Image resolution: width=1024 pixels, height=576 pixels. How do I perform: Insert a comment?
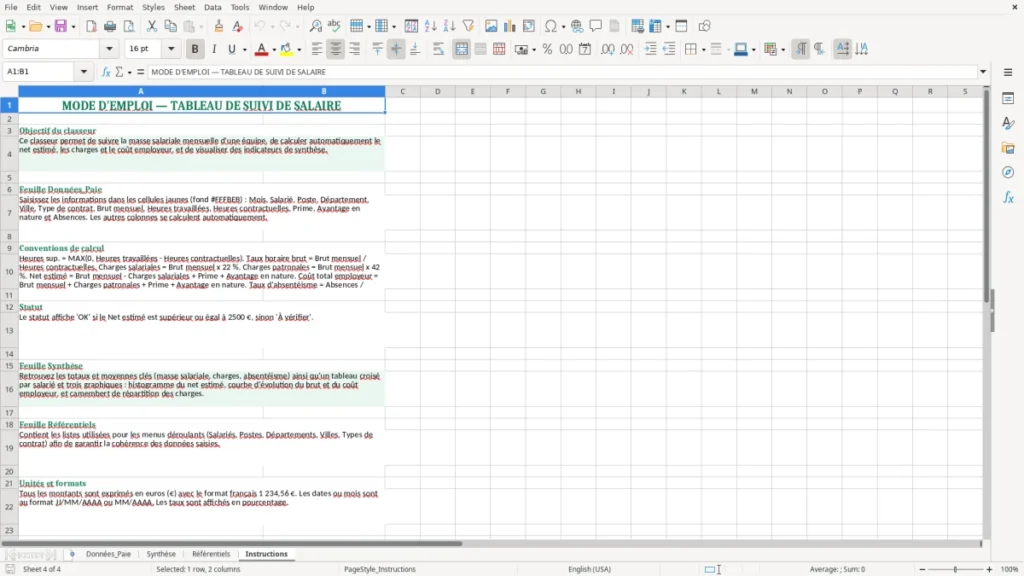tap(596, 26)
